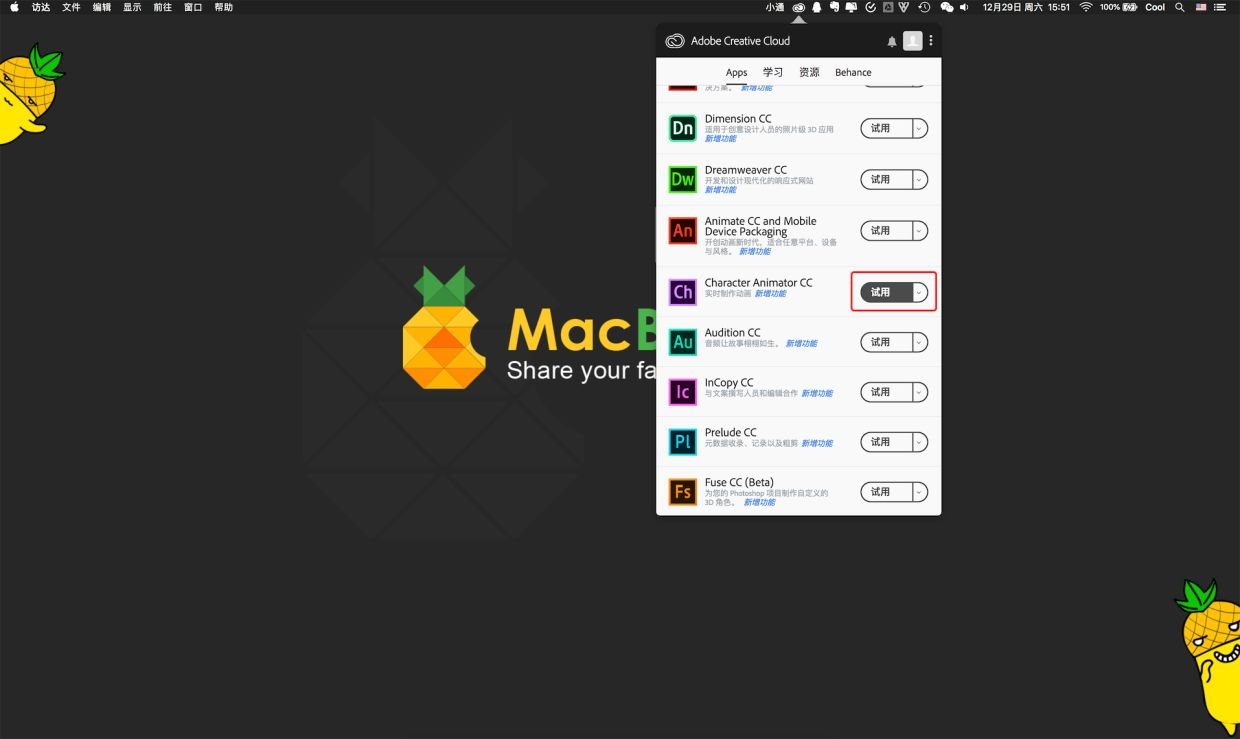Click the checkmark circle icon in menu bar
Screen dimensions: 1240x739
[870, 7]
